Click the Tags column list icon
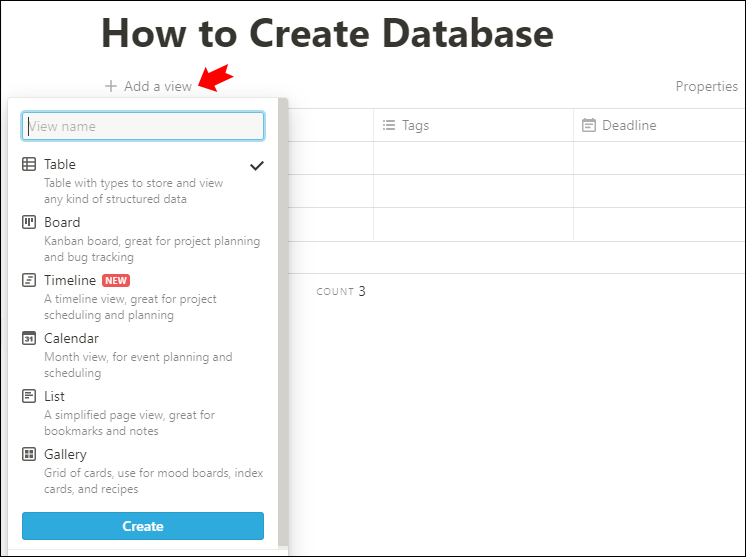Image resolution: width=746 pixels, height=557 pixels. [x=389, y=125]
